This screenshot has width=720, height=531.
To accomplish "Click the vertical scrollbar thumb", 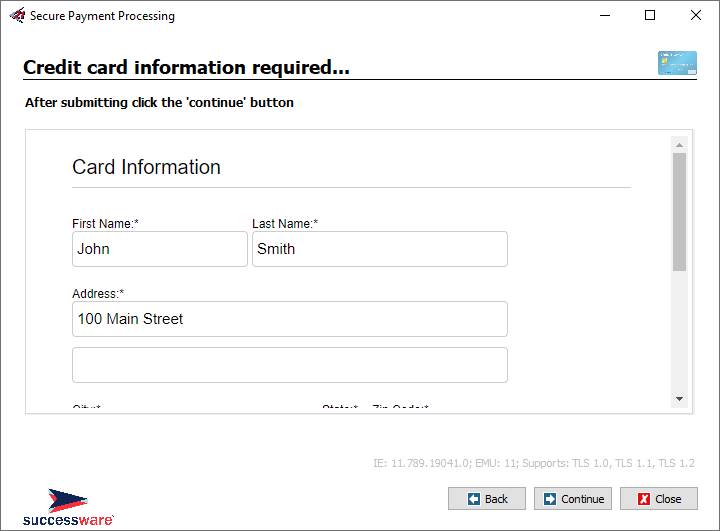I will [x=679, y=211].
